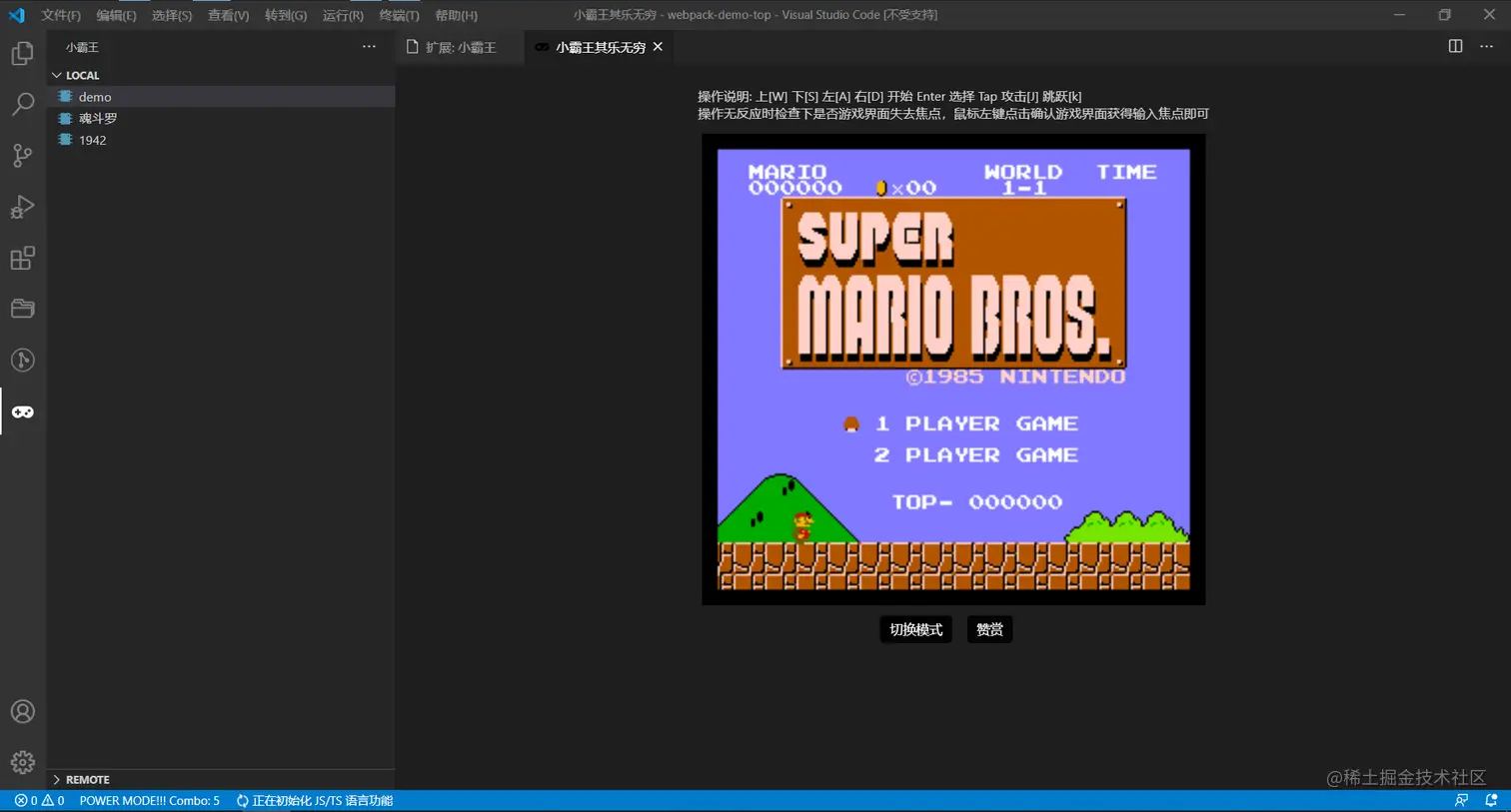Open the 编辑(E) menu
Viewport: 1511px width, 812px height.
pos(116,15)
